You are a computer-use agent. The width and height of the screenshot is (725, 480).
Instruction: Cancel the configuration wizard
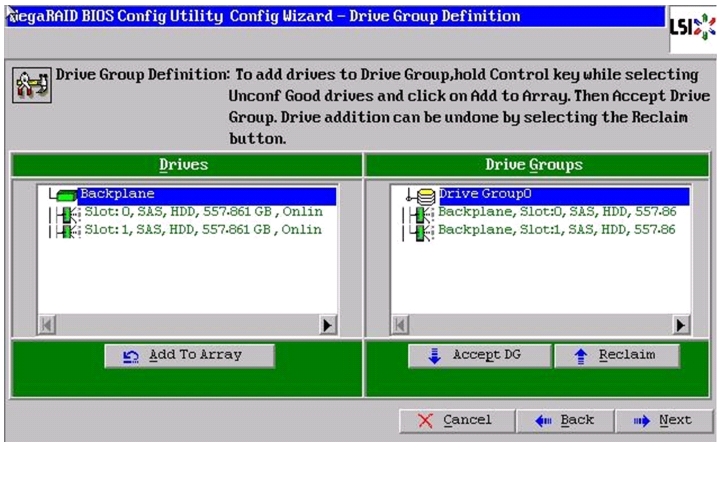(x=457, y=421)
